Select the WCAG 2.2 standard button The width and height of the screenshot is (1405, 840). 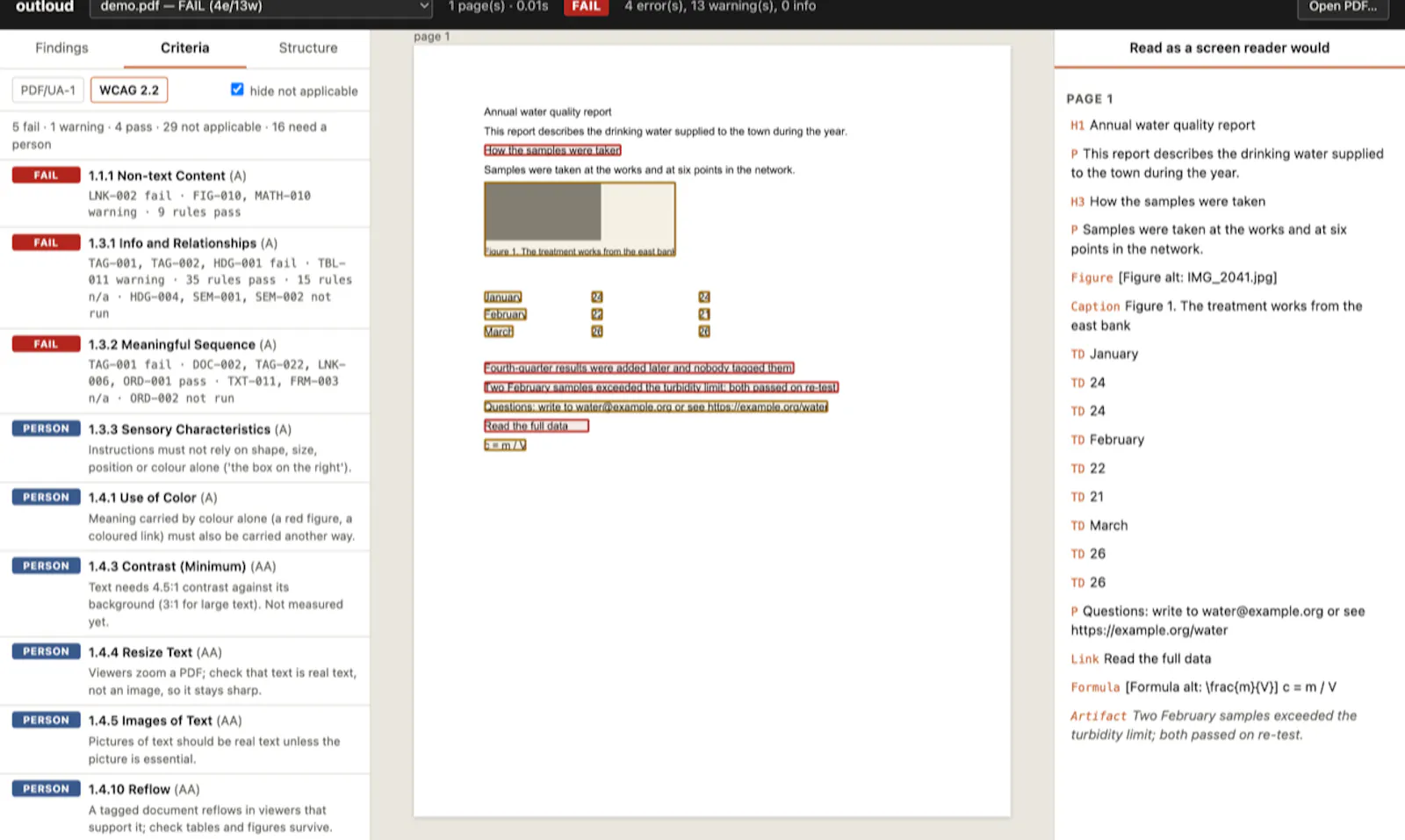click(x=129, y=90)
